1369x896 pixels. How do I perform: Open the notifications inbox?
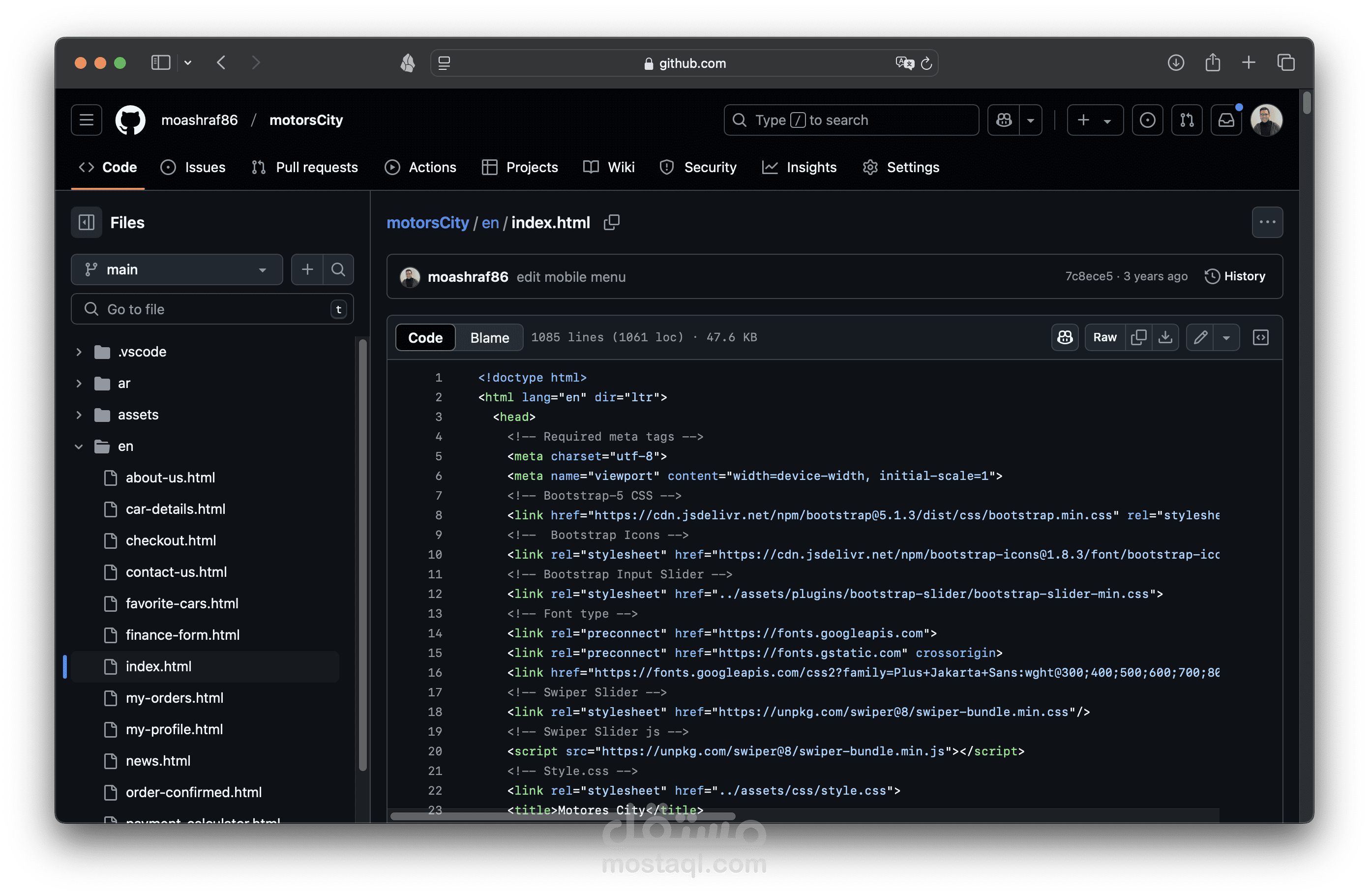pos(1226,120)
